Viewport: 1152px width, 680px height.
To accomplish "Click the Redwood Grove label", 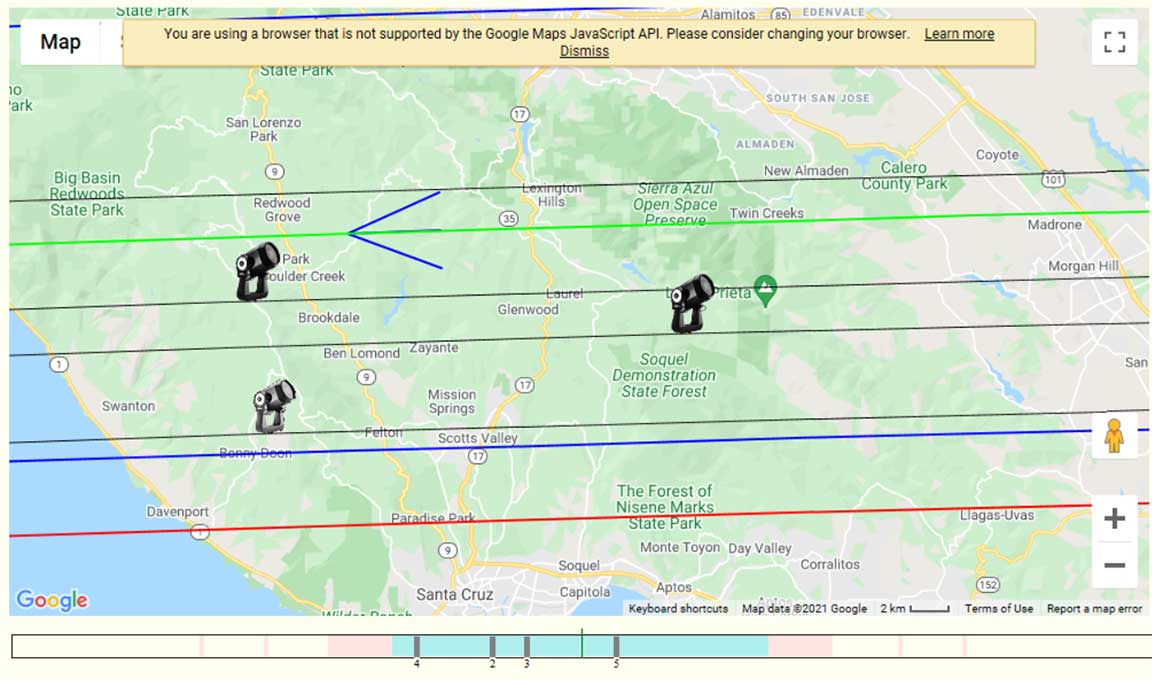I will point(282,209).
